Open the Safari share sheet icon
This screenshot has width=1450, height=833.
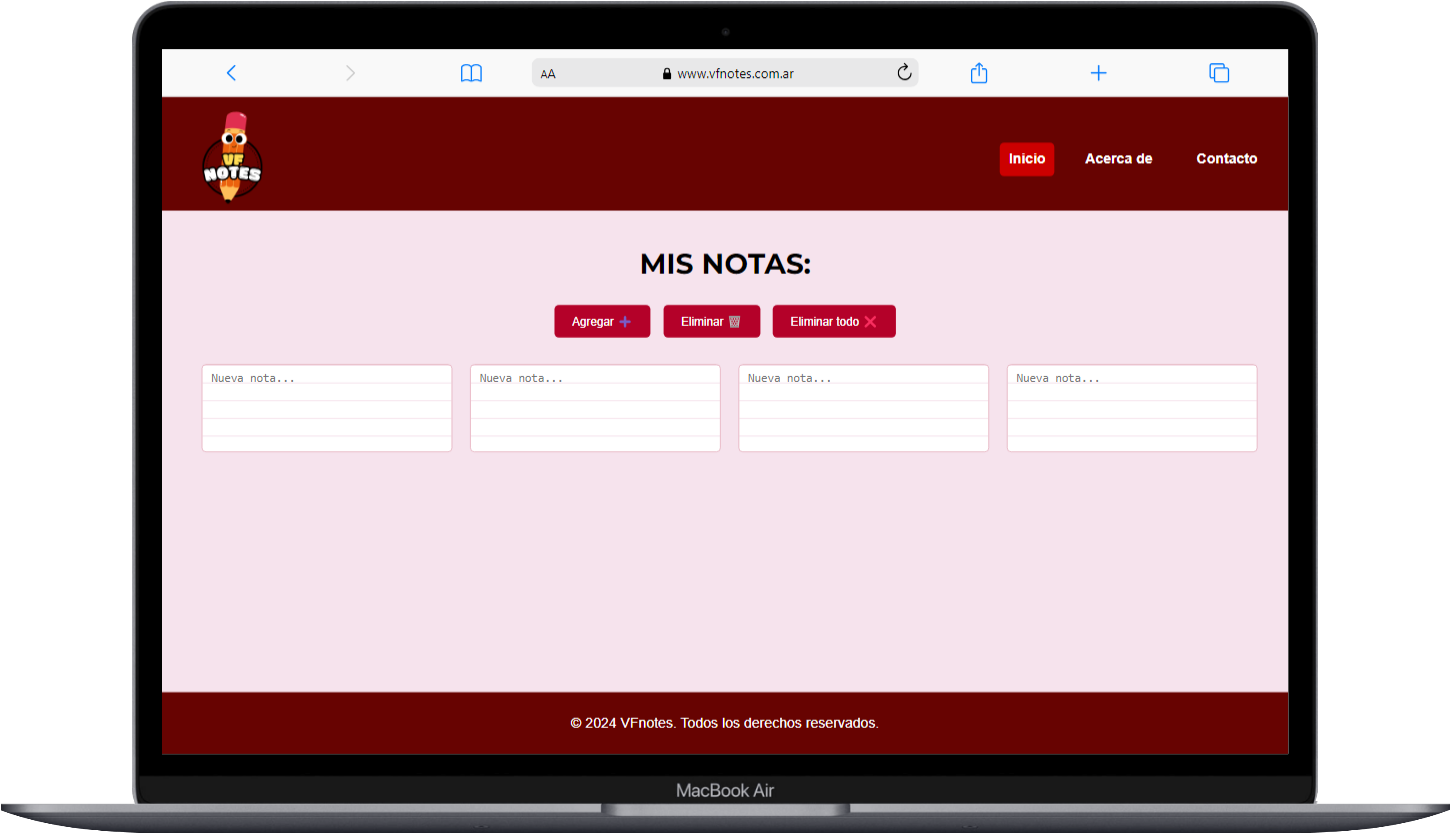pos(978,72)
